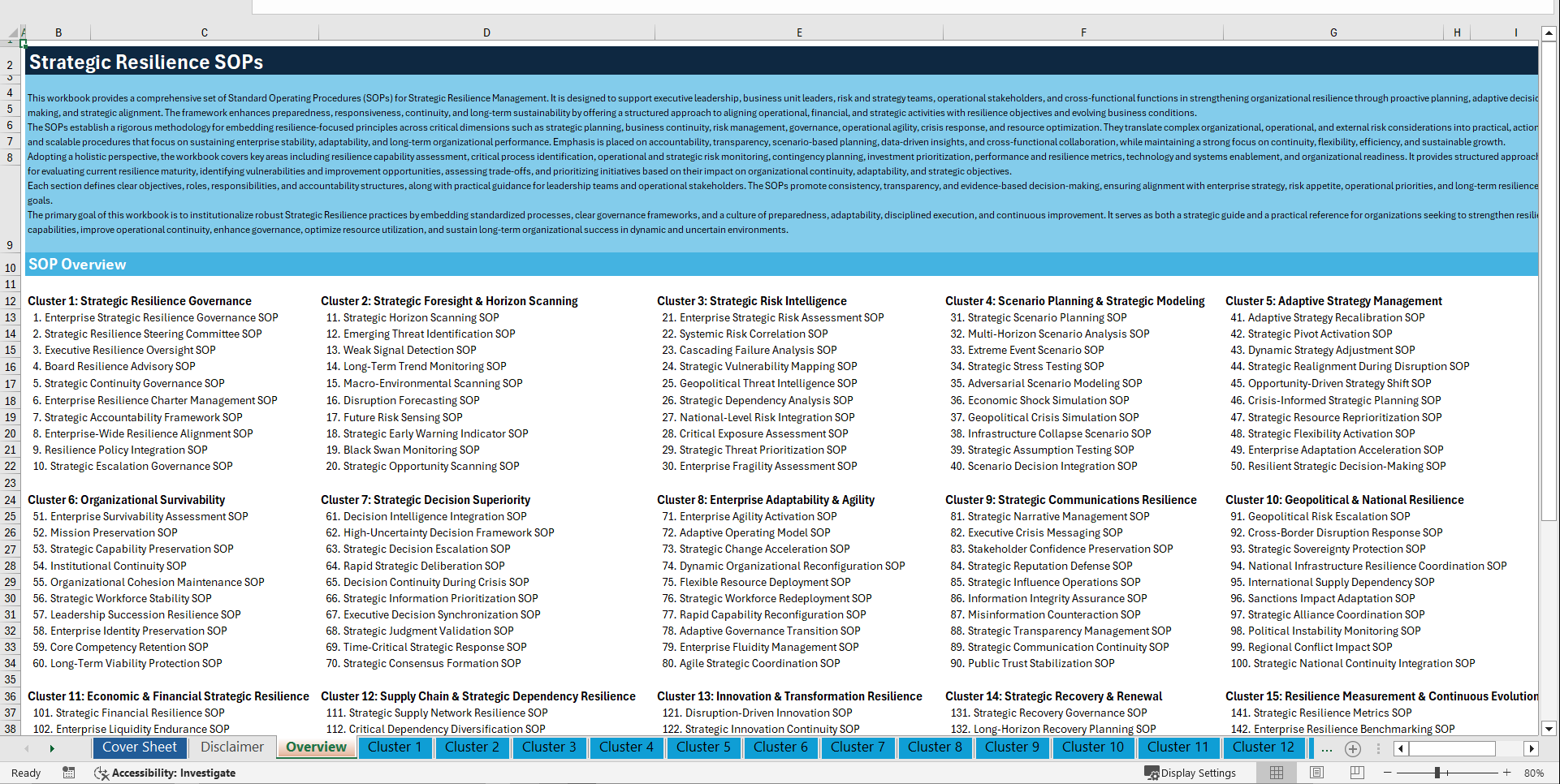The image size is (1560, 784).
Task: Open the macro recording status icon
Action: [69, 773]
